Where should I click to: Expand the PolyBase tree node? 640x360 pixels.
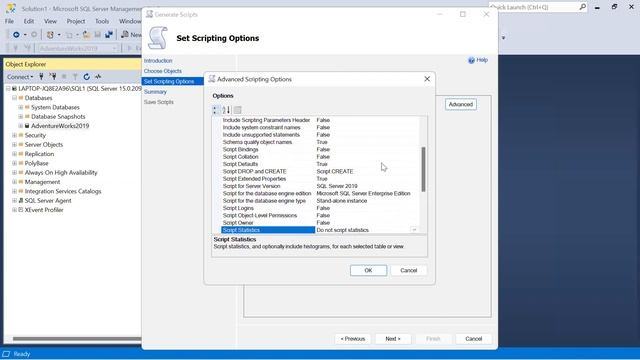pyautogui.click(x=14, y=163)
